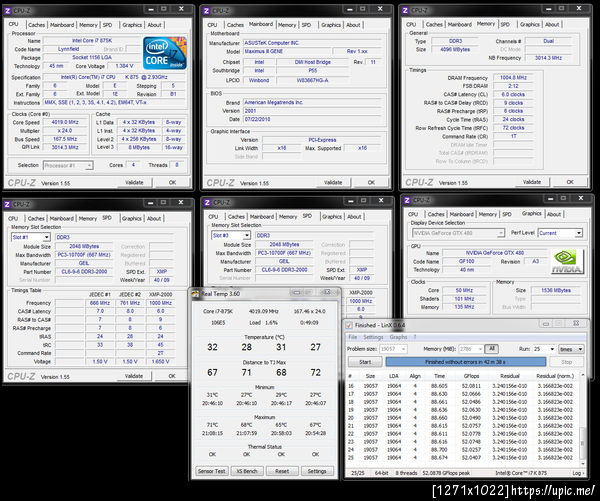
Task: Click Validate in the CPU-tab CPU-Z window
Action: (x=134, y=183)
